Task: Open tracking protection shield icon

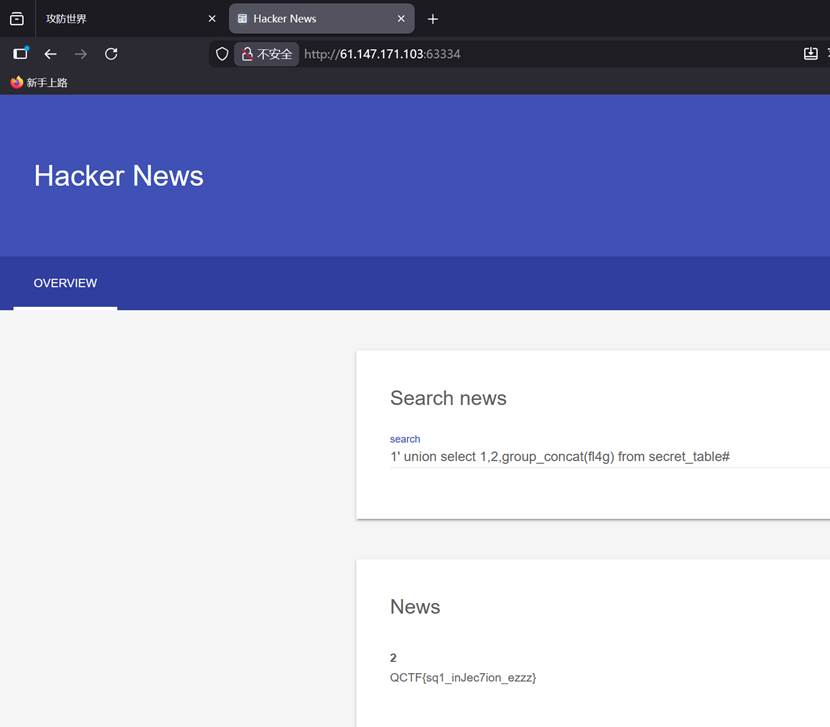Action: pos(222,54)
